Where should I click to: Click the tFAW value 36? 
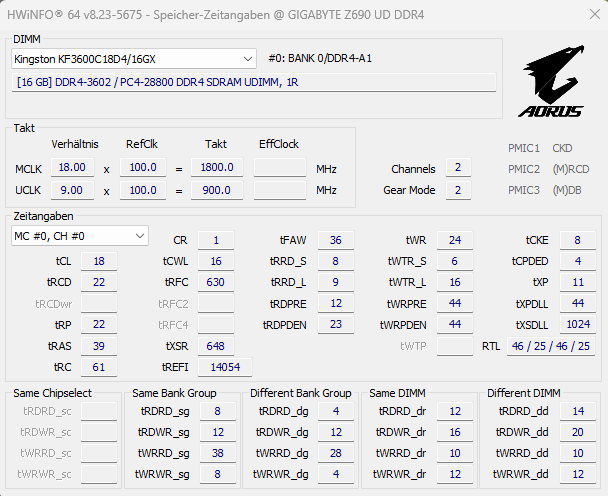(336, 240)
